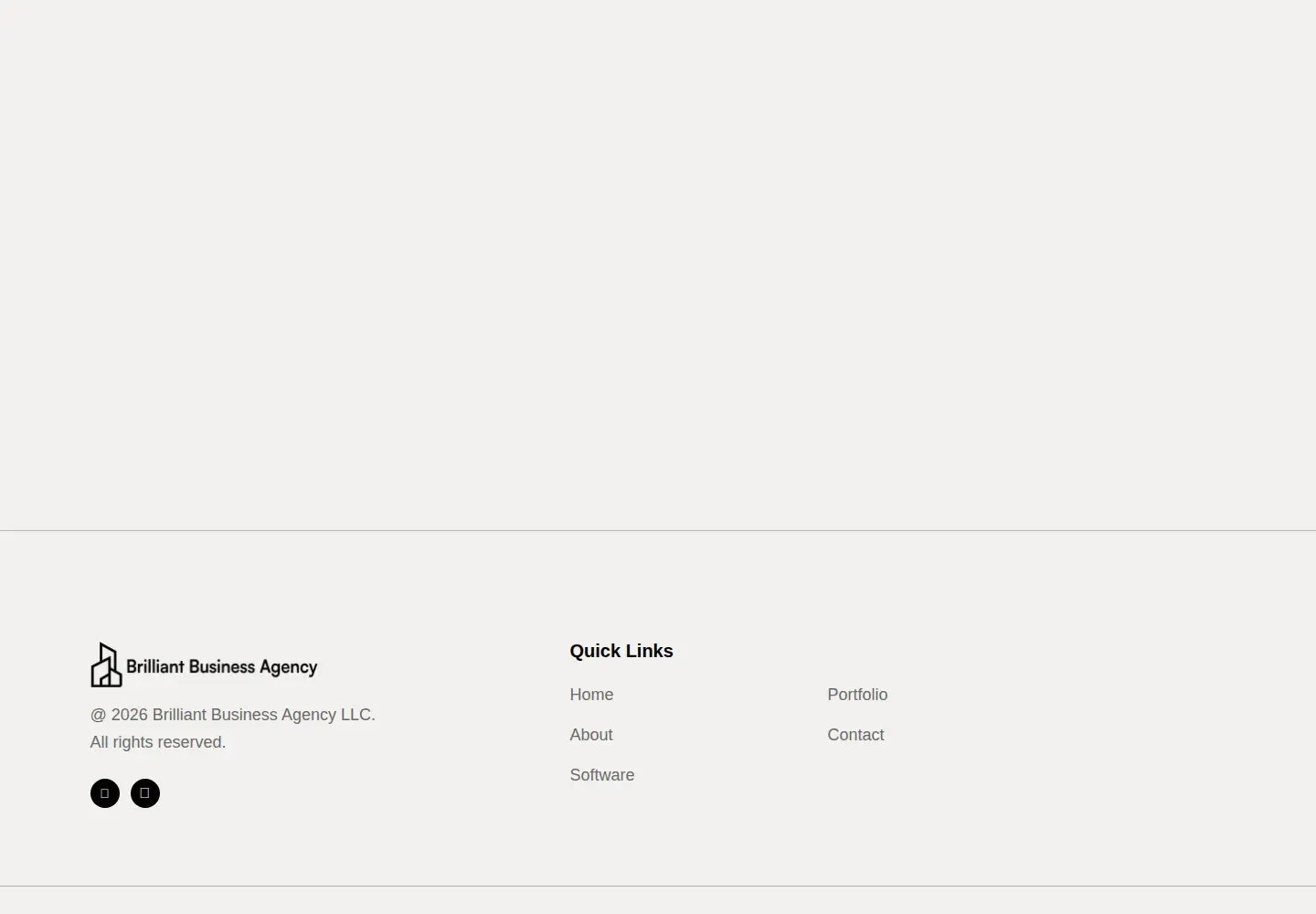Screen dimensions: 1316x914
Task: Open the second black circular social icon
Action: [145, 793]
